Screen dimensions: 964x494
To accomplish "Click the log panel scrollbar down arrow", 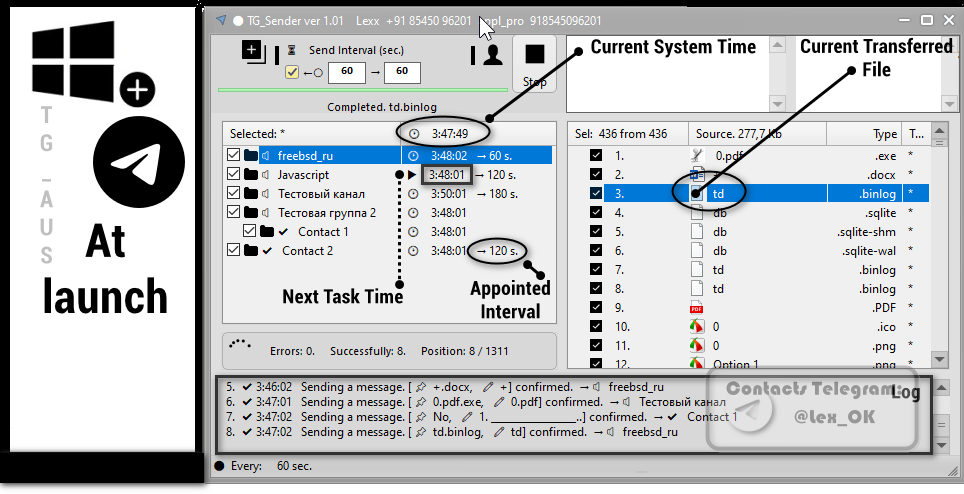I will (x=941, y=445).
